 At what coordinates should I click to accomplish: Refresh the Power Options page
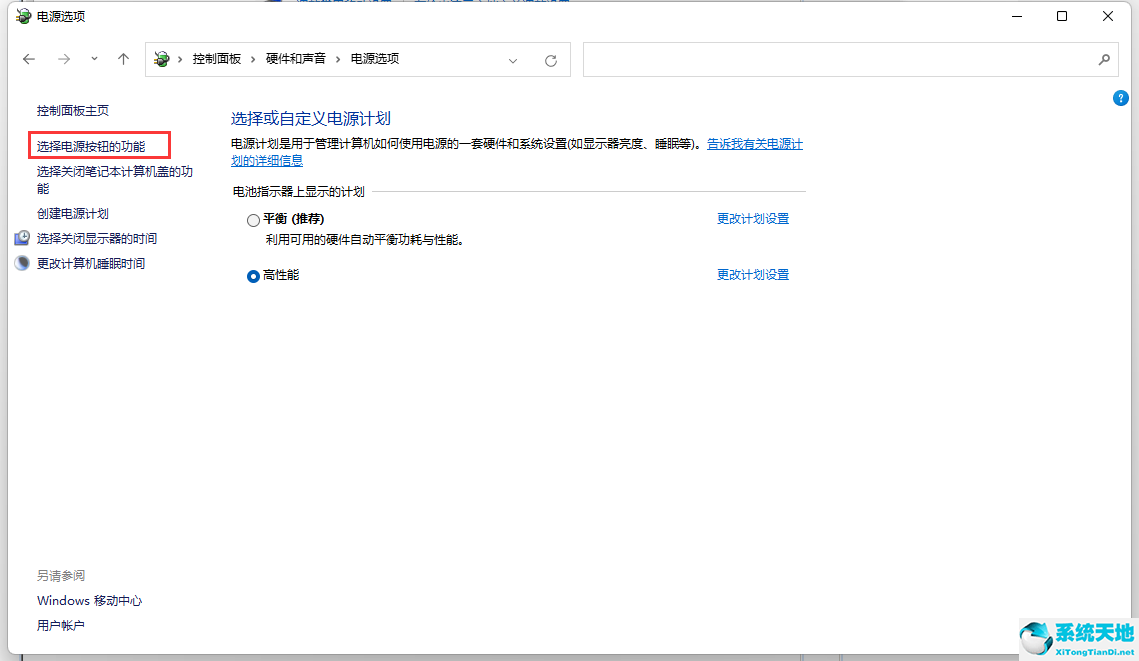[551, 60]
